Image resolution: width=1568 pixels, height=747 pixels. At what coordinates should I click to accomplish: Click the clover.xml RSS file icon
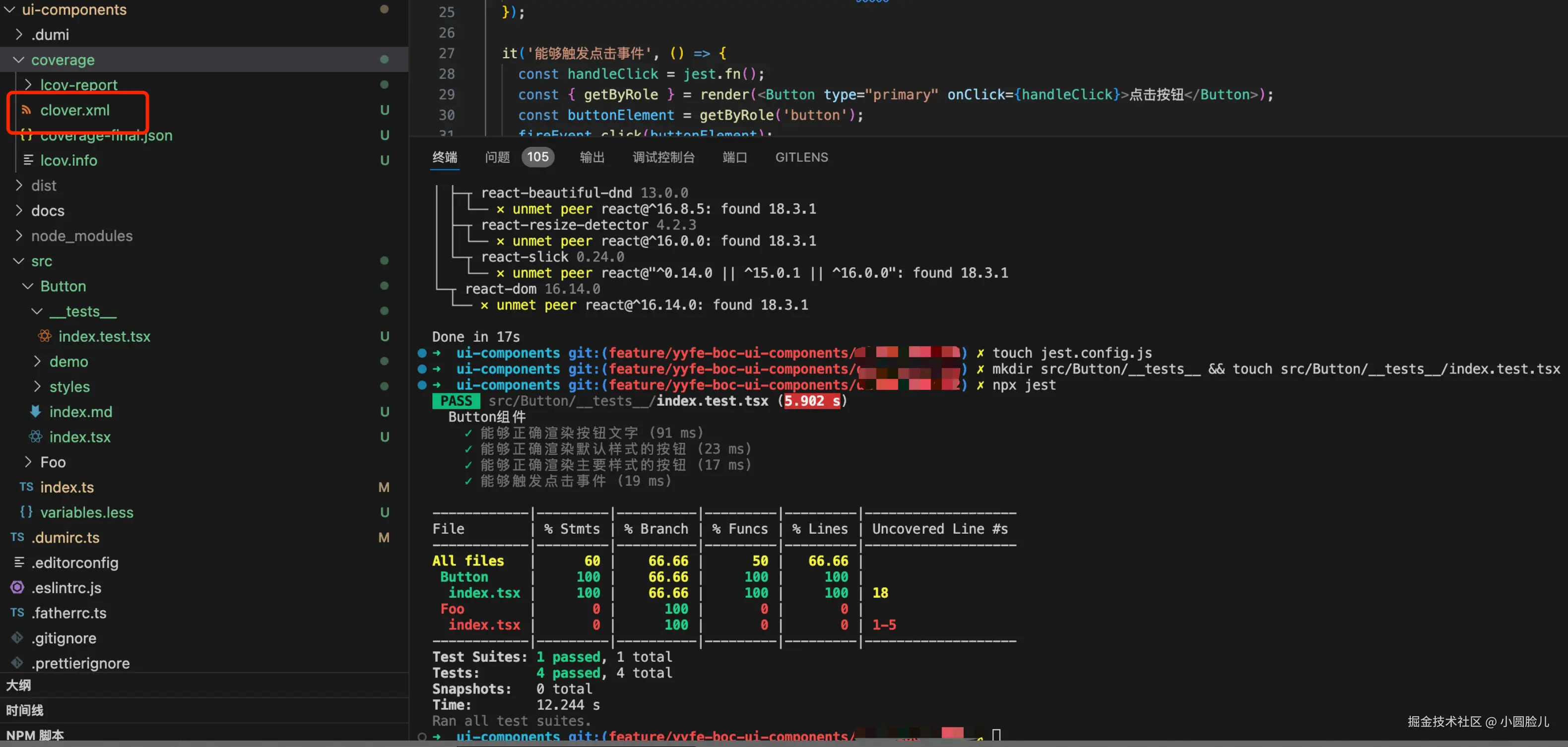(x=26, y=110)
